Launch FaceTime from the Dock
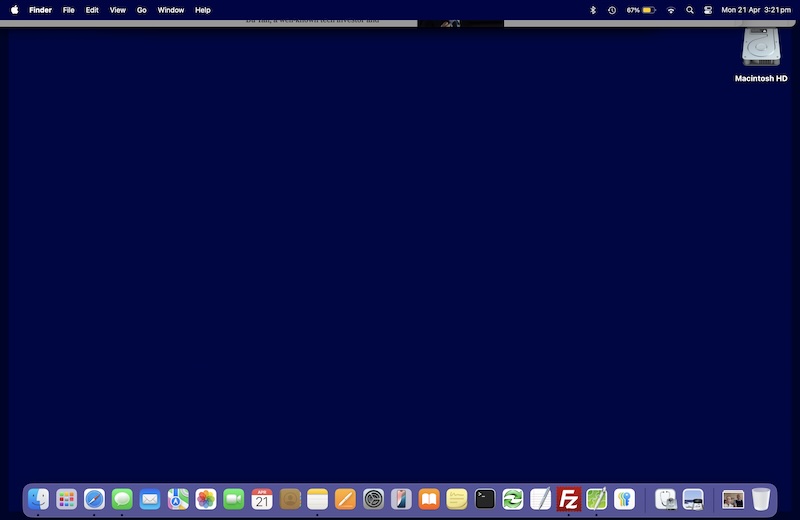This screenshot has width=800, height=520. [x=234, y=498]
